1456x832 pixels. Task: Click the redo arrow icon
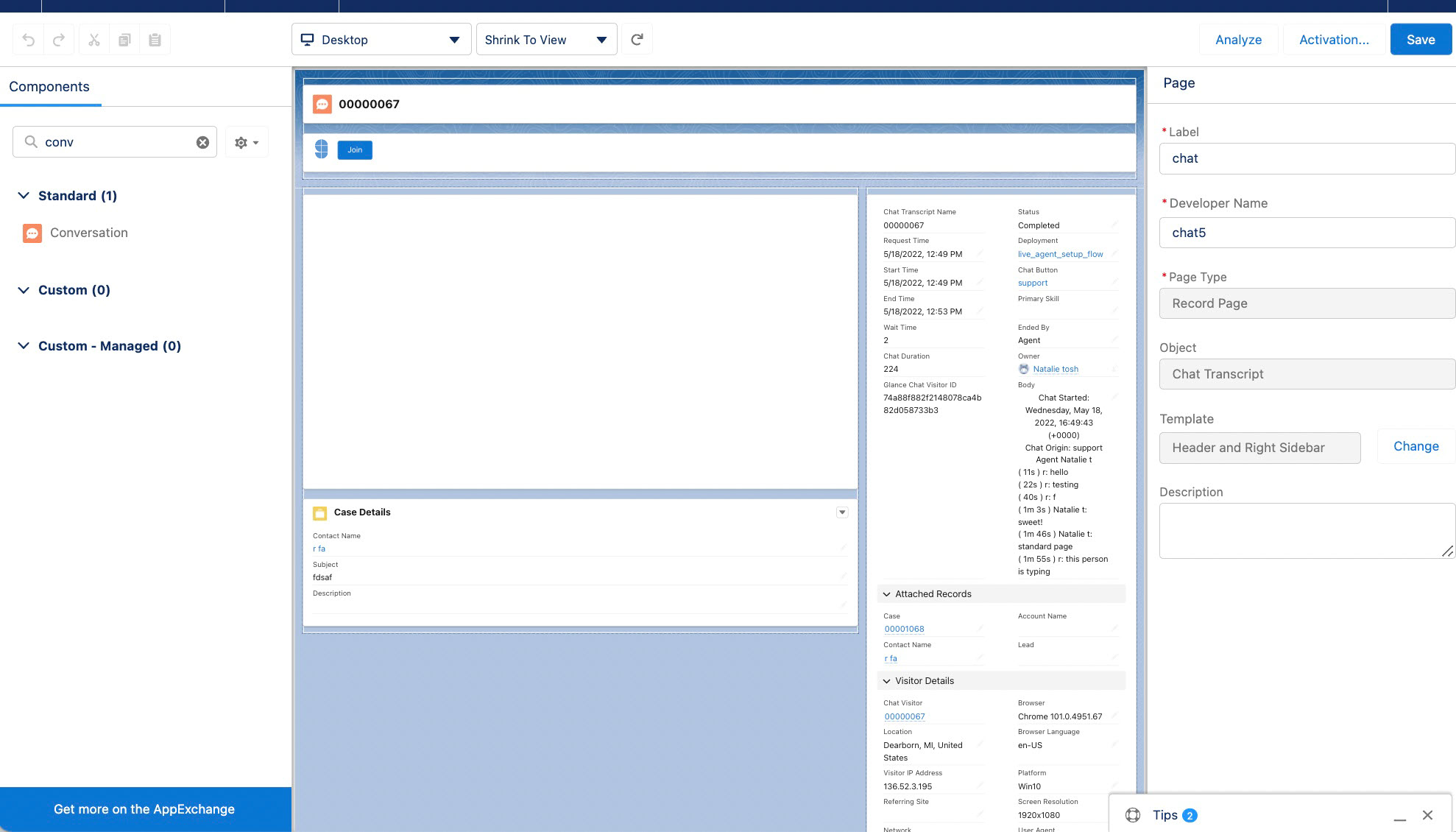tap(59, 40)
